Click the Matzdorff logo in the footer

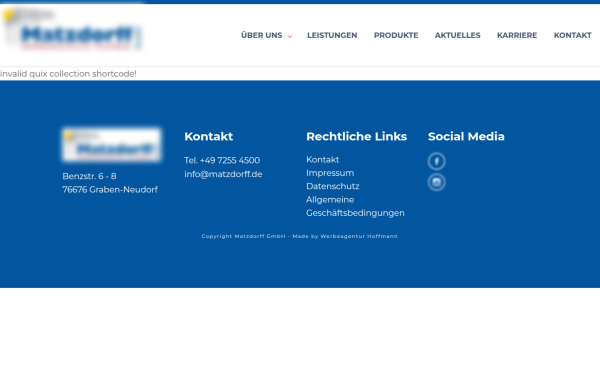[111, 145]
